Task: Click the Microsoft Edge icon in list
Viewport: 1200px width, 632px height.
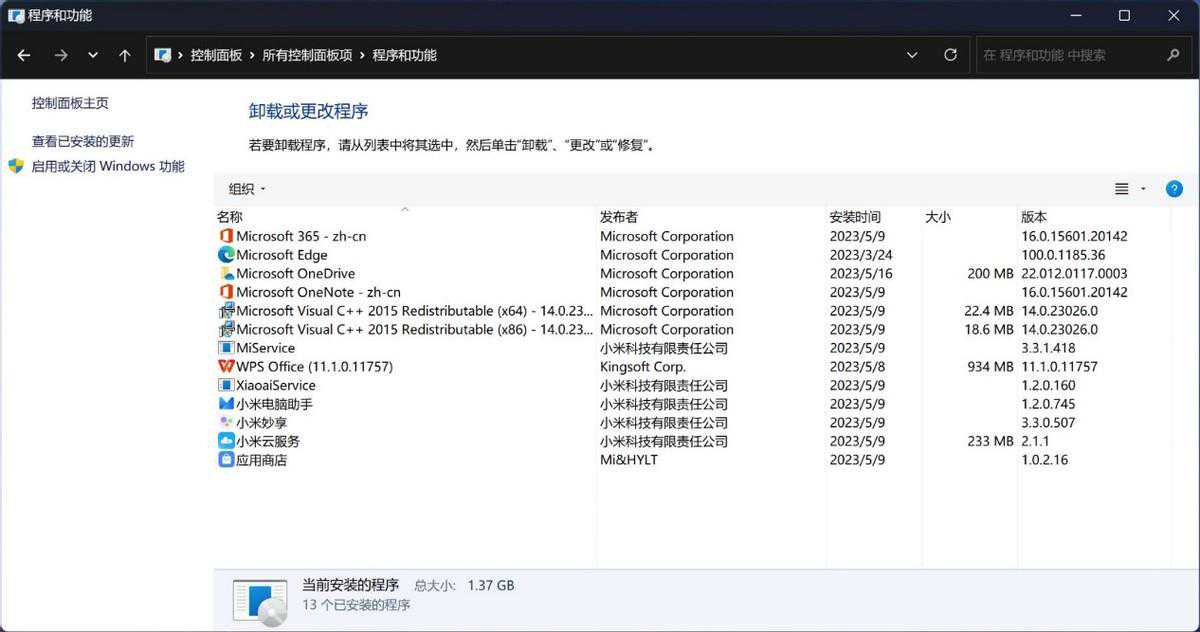Action: (226, 255)
